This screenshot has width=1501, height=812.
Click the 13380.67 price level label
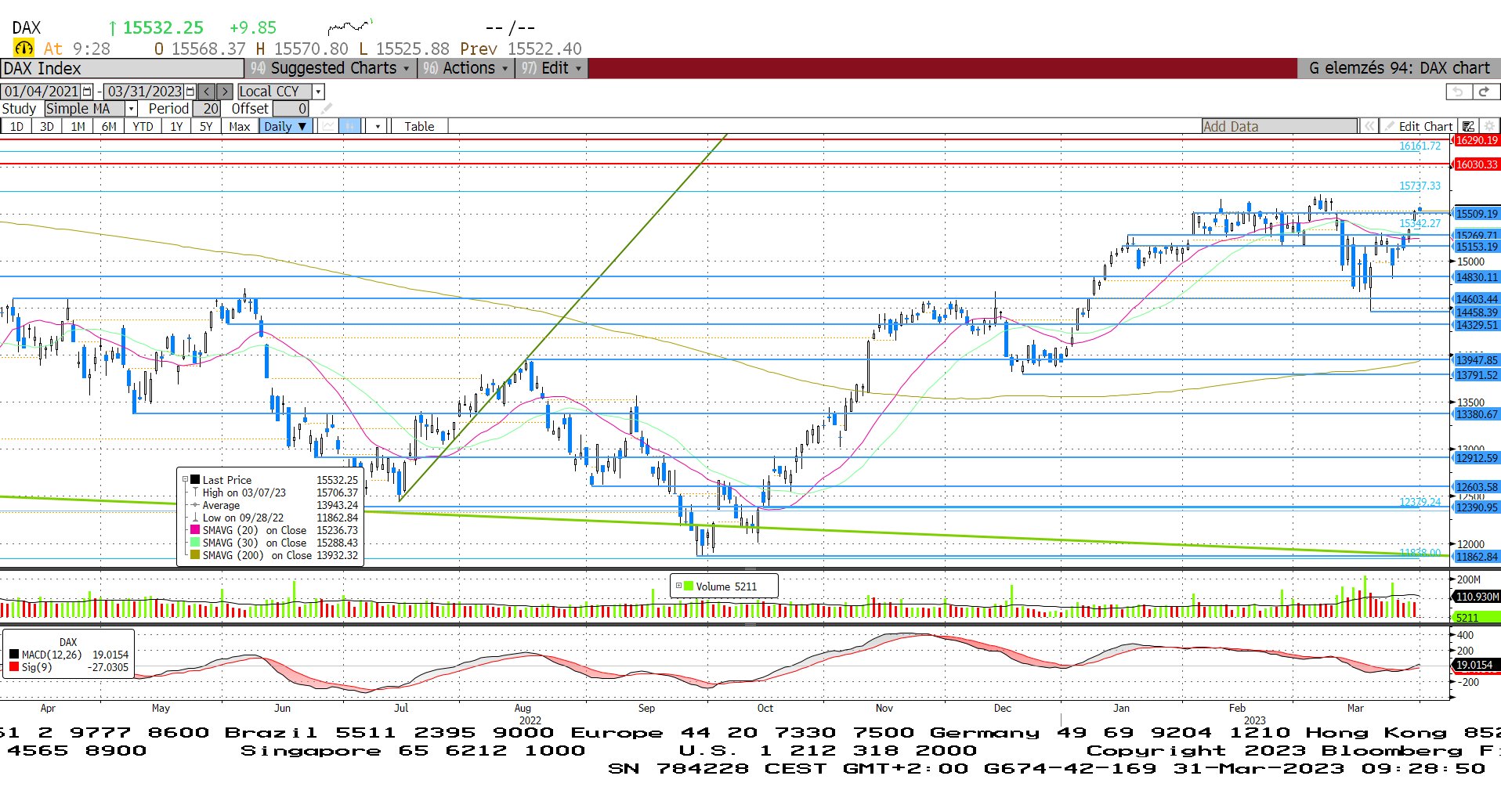[1476, 414]
